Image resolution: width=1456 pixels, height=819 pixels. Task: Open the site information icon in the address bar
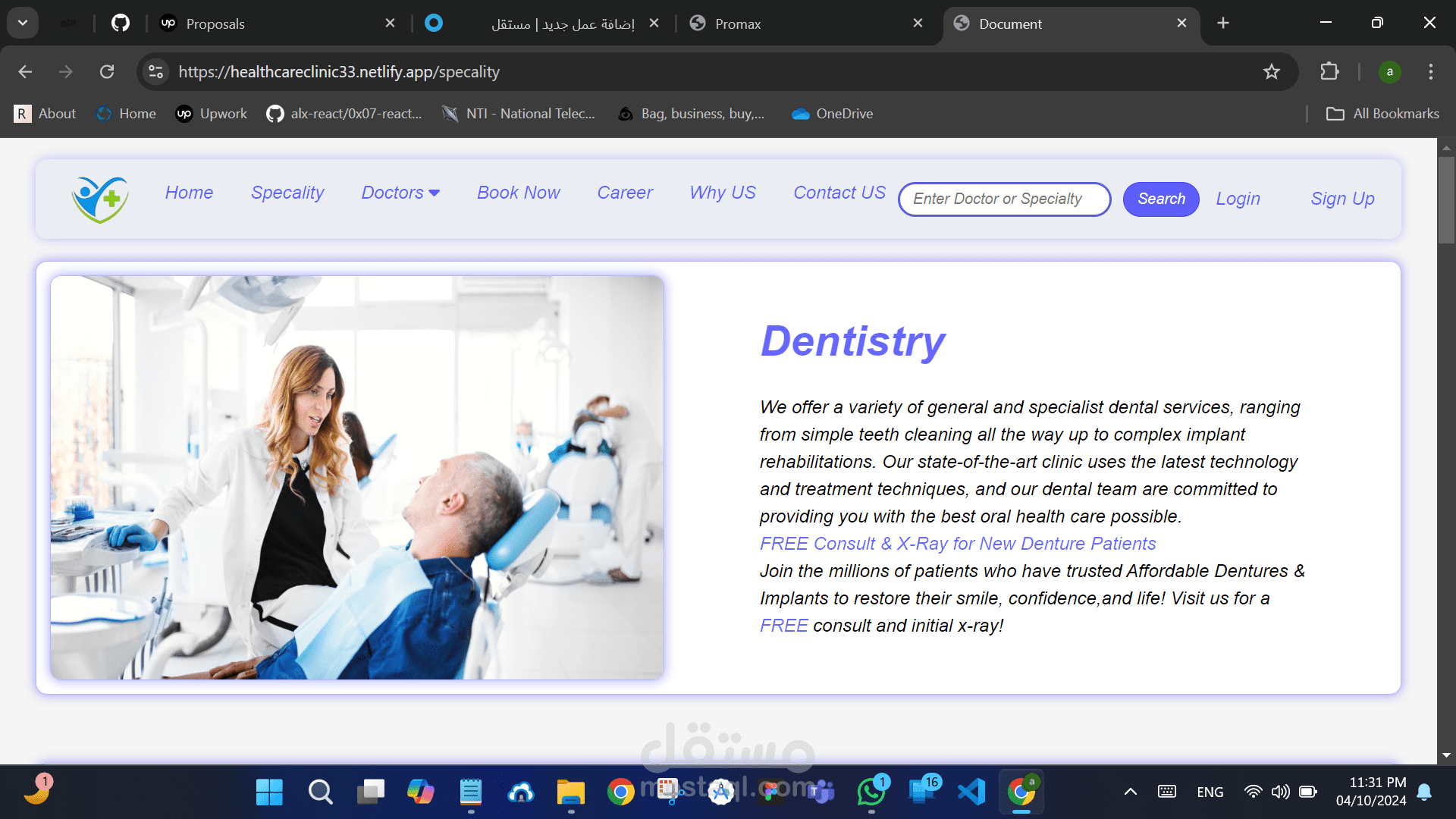(x=155, y=72)
